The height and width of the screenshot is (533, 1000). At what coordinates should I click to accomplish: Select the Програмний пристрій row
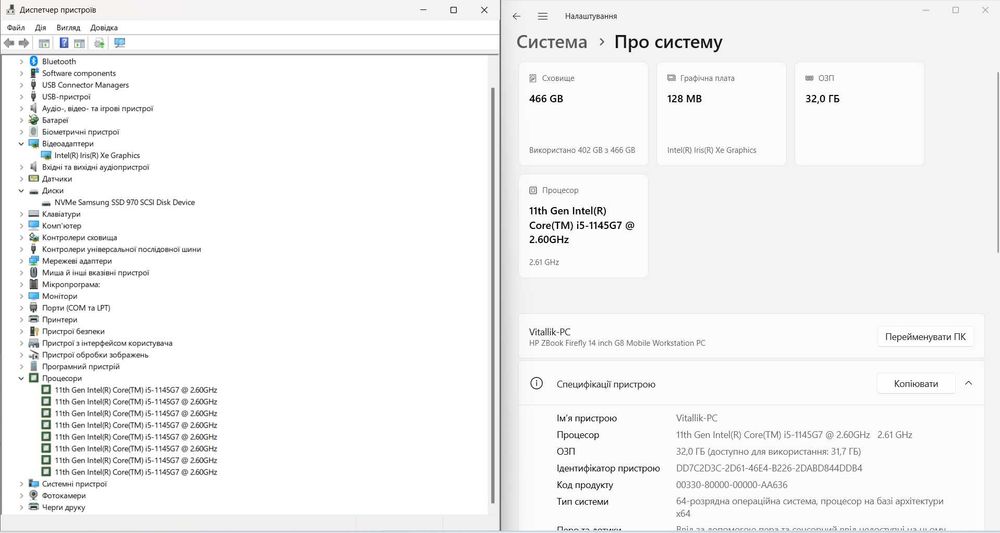click(x=80, y=367)
